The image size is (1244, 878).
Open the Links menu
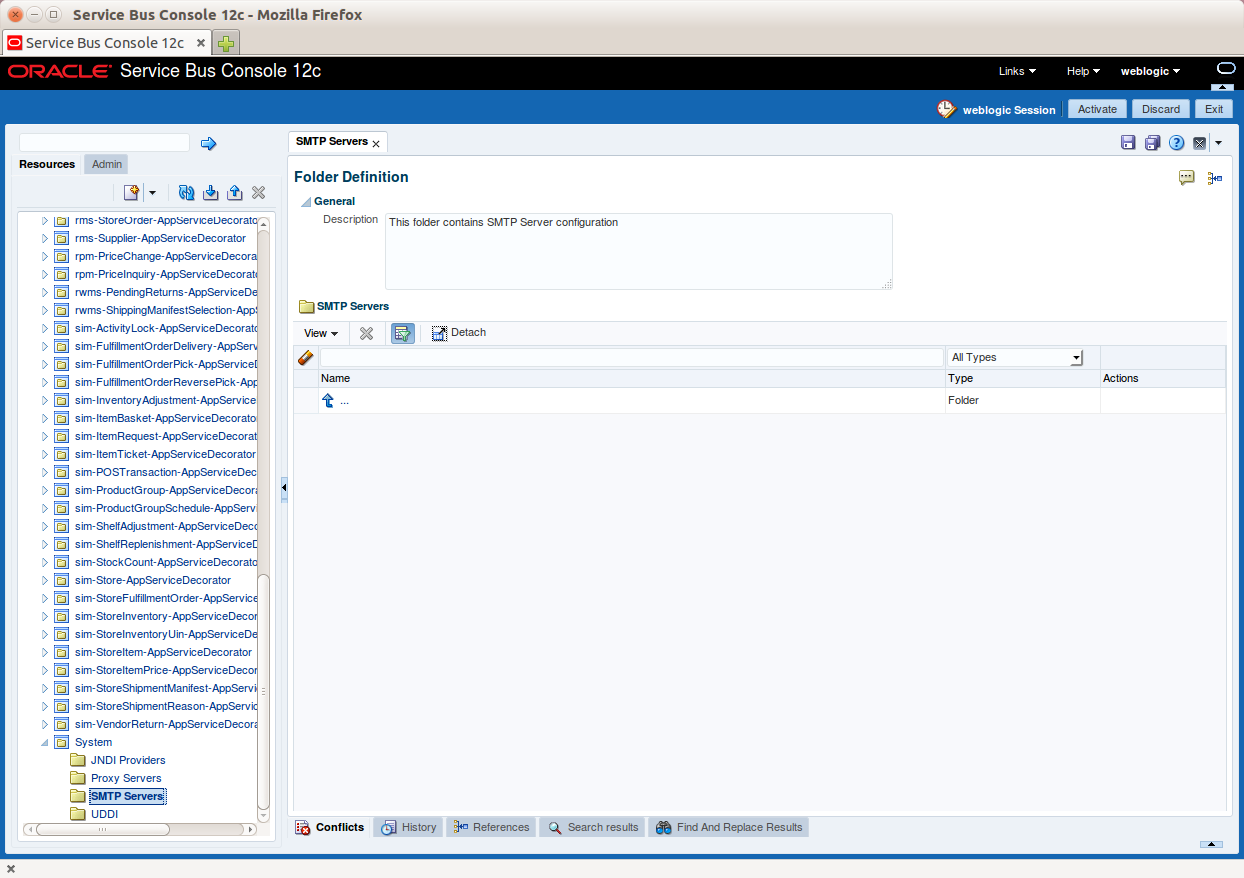(x=1017, y=71)
